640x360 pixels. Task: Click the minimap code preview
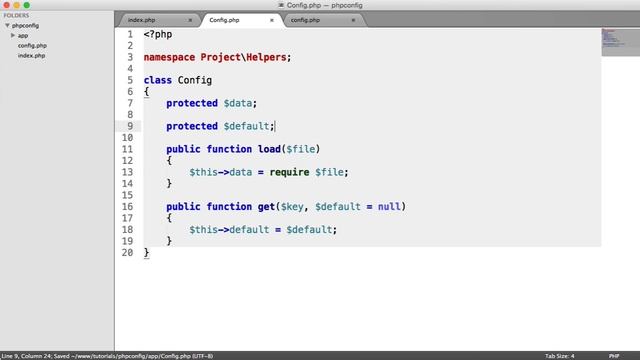point(620,42)
